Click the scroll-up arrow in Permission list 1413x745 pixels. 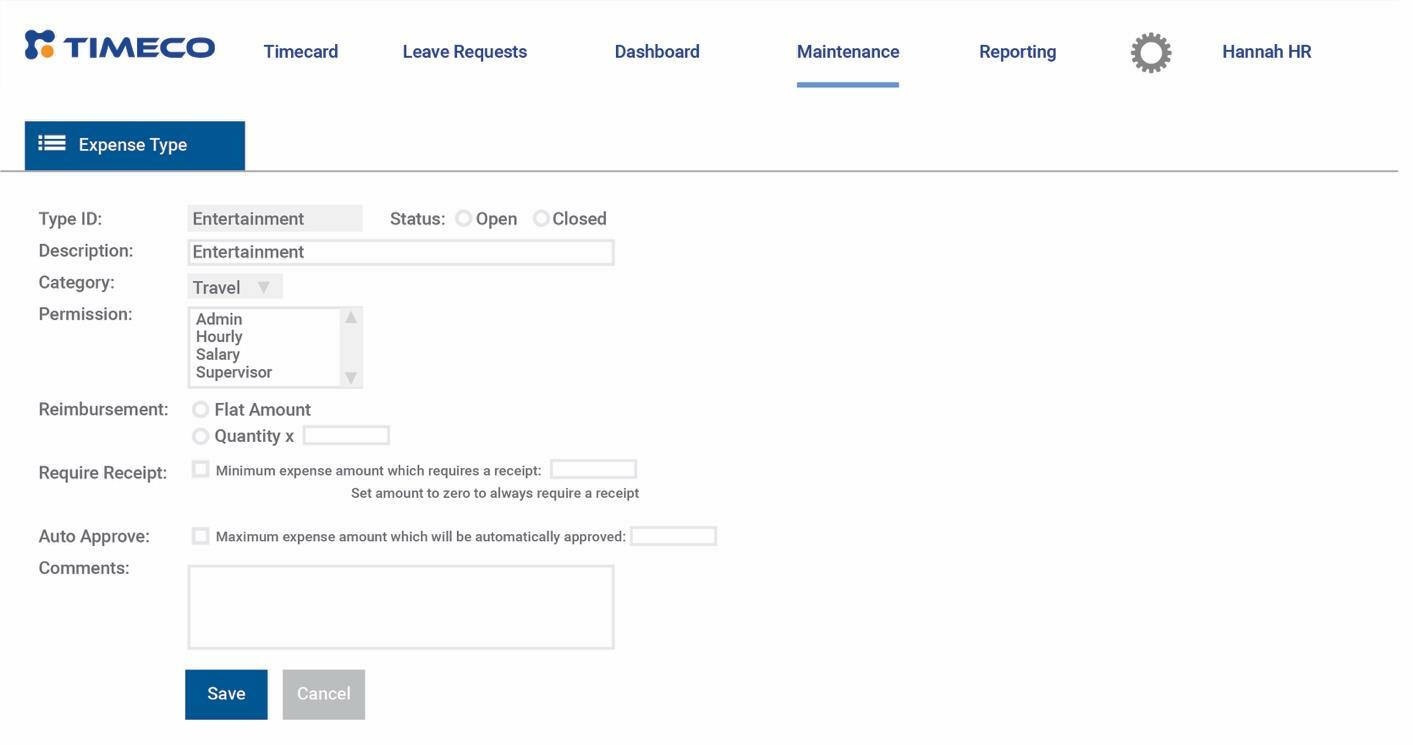(x=351, y=317)
